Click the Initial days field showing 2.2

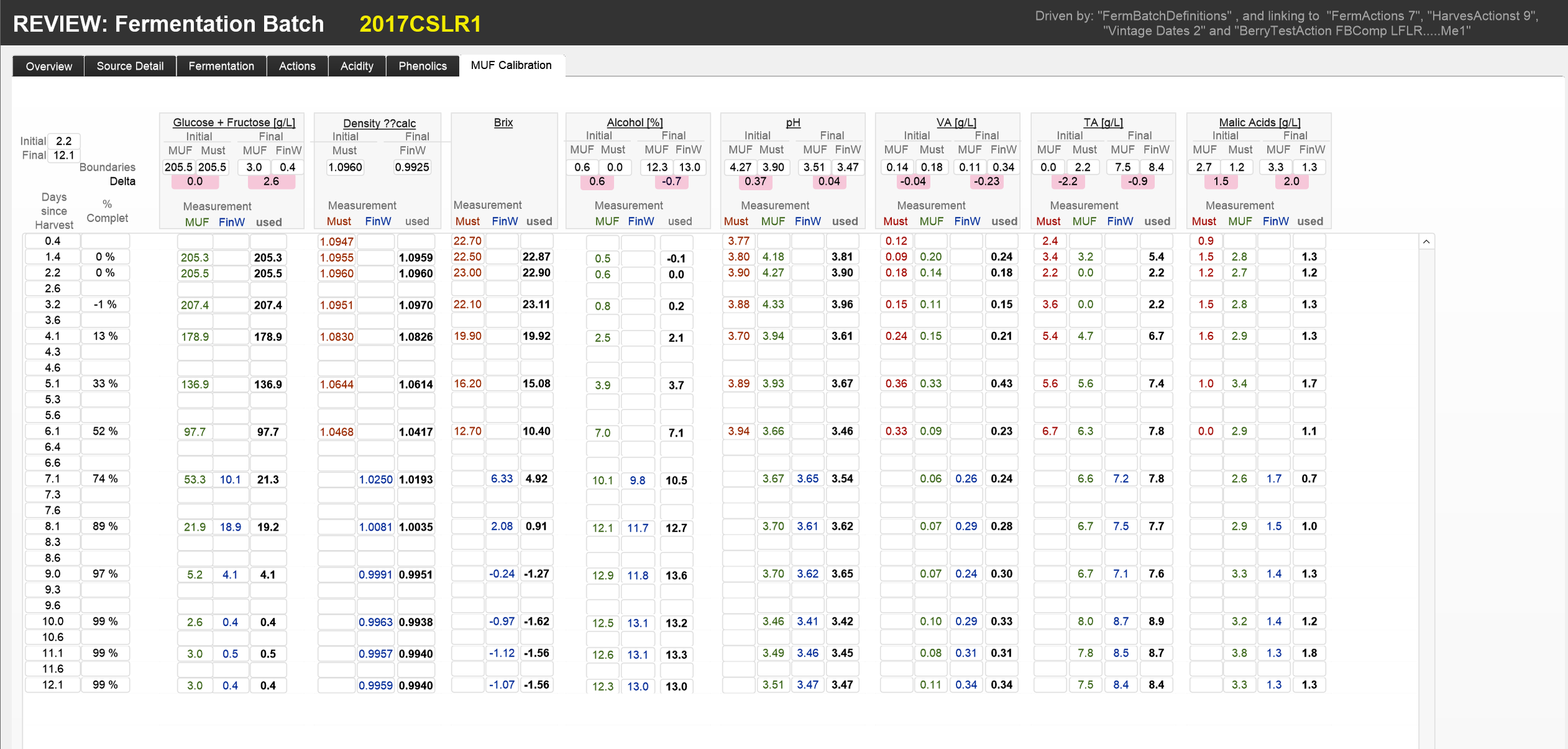pos(64,141)
